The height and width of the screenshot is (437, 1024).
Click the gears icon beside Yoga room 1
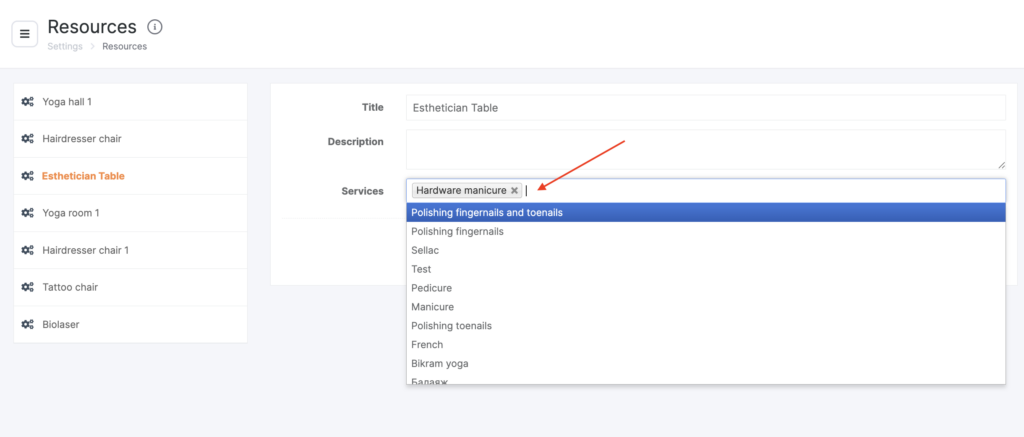pyautogui.click(x=28, y=213)
